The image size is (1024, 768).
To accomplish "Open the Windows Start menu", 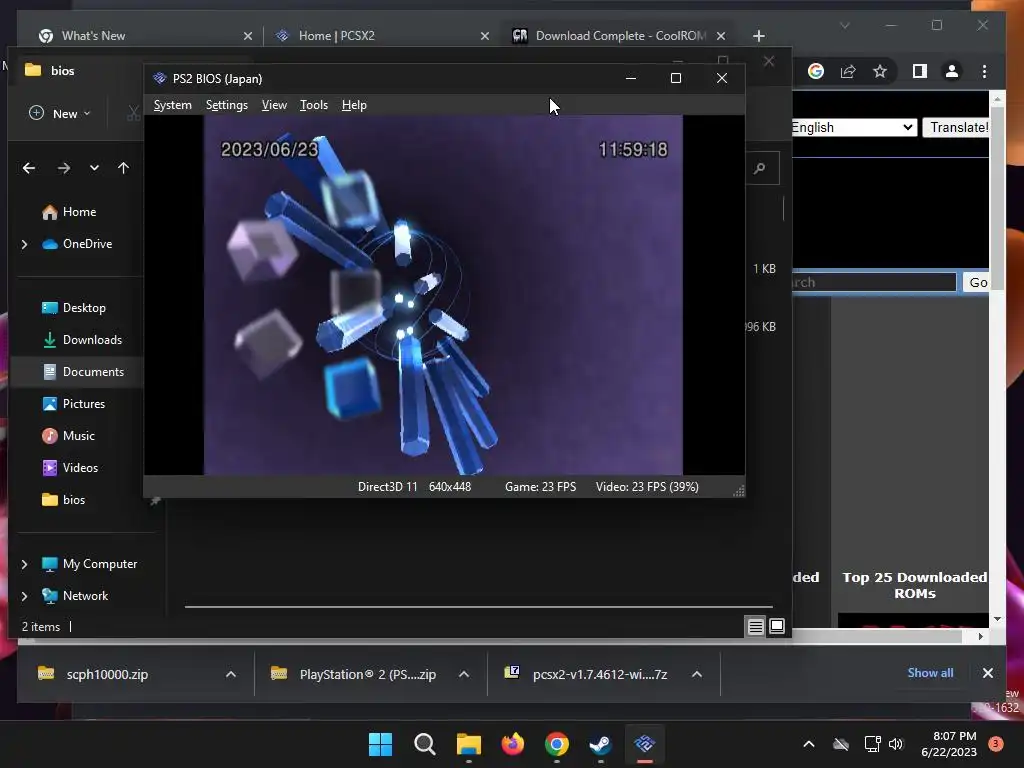I will [380, 744].
